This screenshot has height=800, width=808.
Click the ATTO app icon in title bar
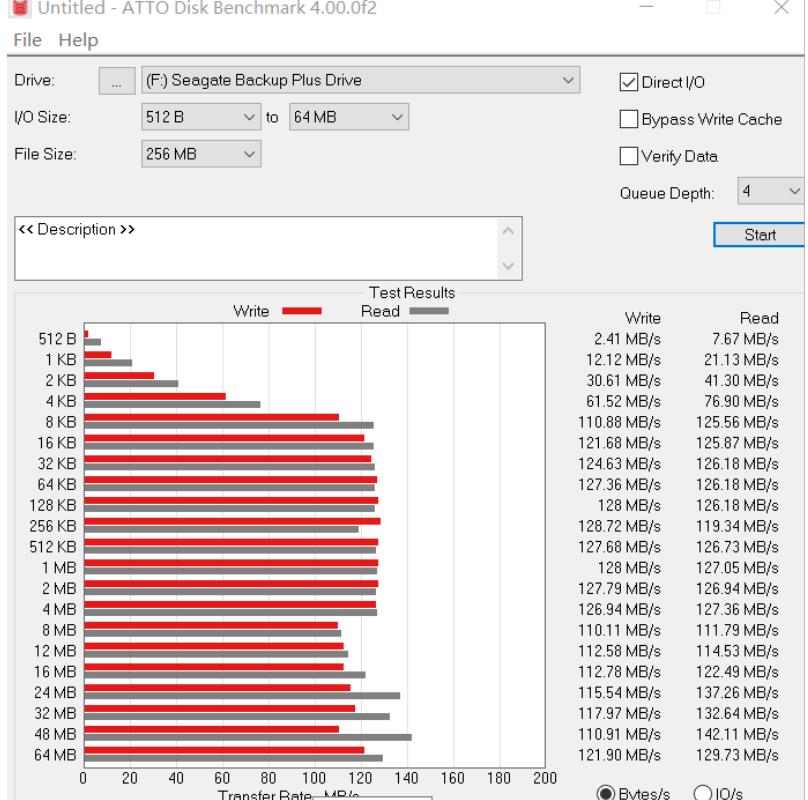pos(19,8)
